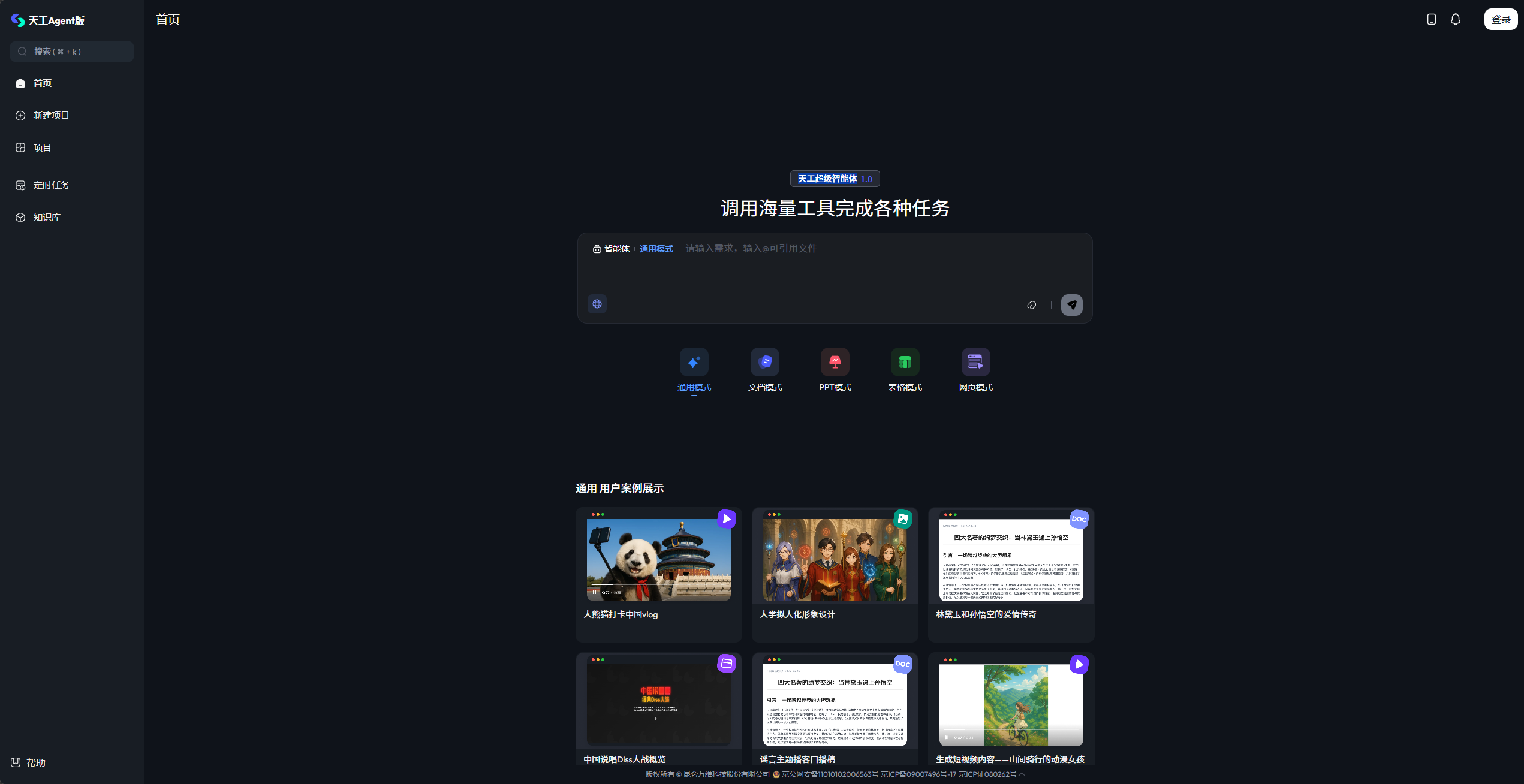Select the 表格模式 icon

(905, 362)
